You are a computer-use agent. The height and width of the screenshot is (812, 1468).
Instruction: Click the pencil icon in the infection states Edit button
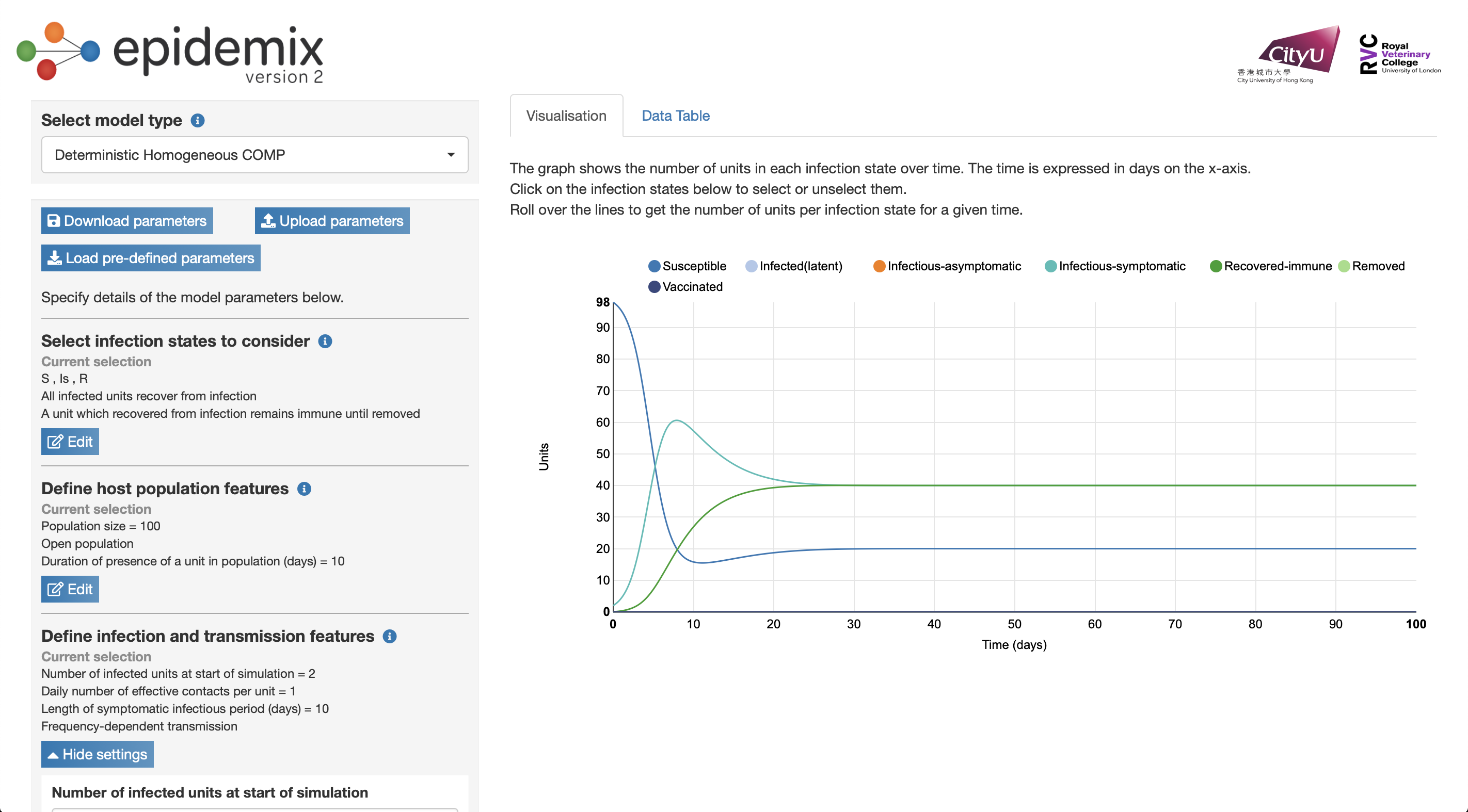coord(55,442)
